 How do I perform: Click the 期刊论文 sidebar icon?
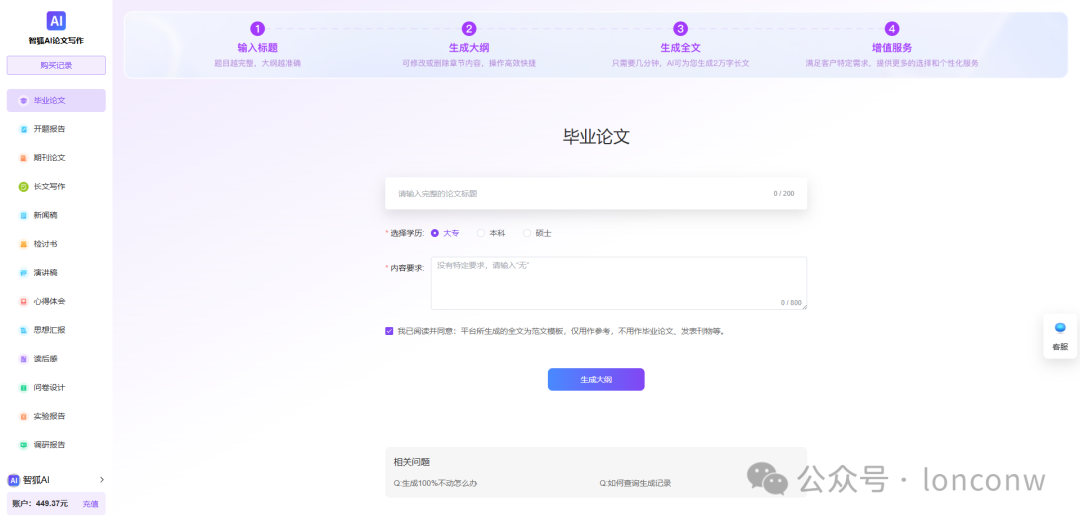pyautogui.click(x=23, y=158)
